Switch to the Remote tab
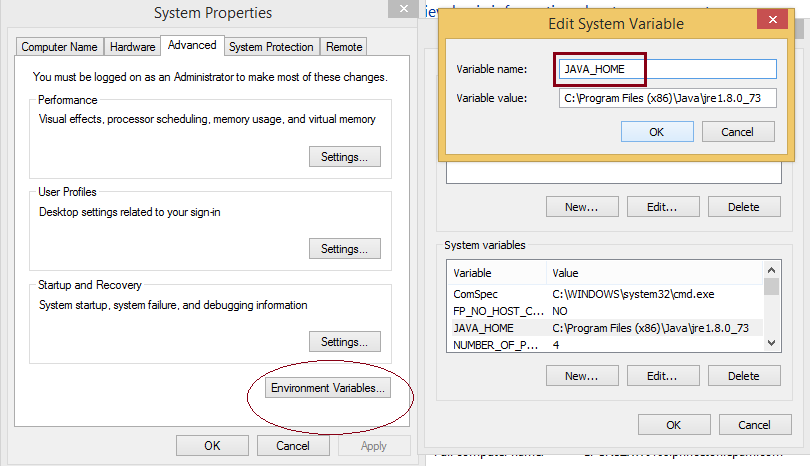Viewport: 810px width, 466px height. tap(344, 46)
